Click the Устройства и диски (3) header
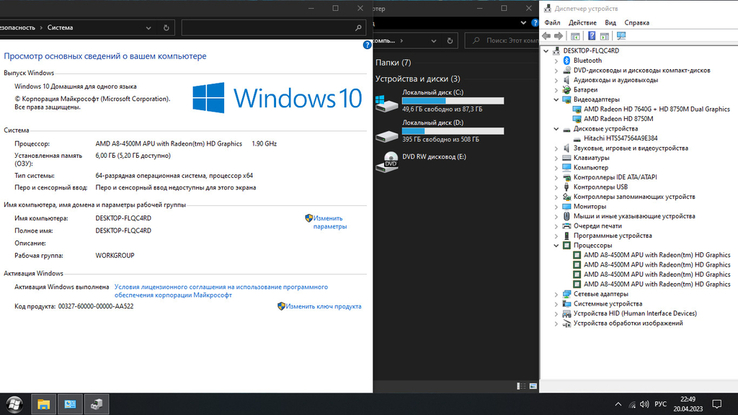 (x=417, y=79)
